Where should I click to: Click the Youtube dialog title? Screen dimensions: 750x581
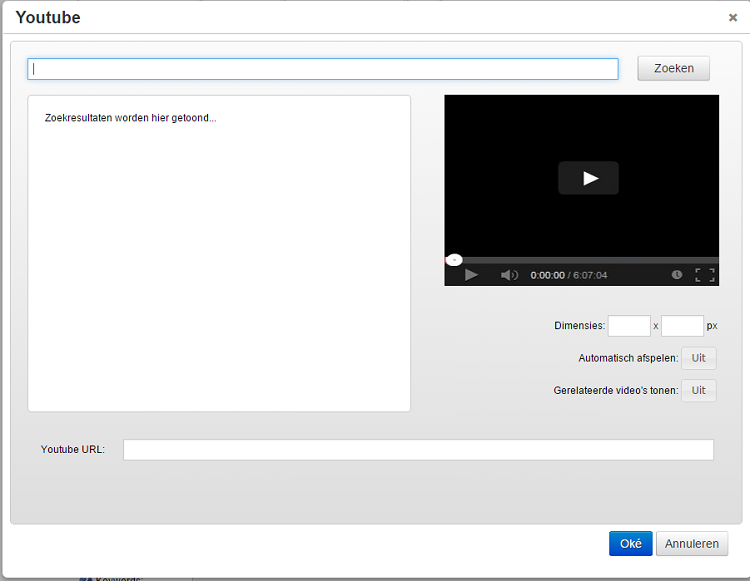click(x=48, y=18)
